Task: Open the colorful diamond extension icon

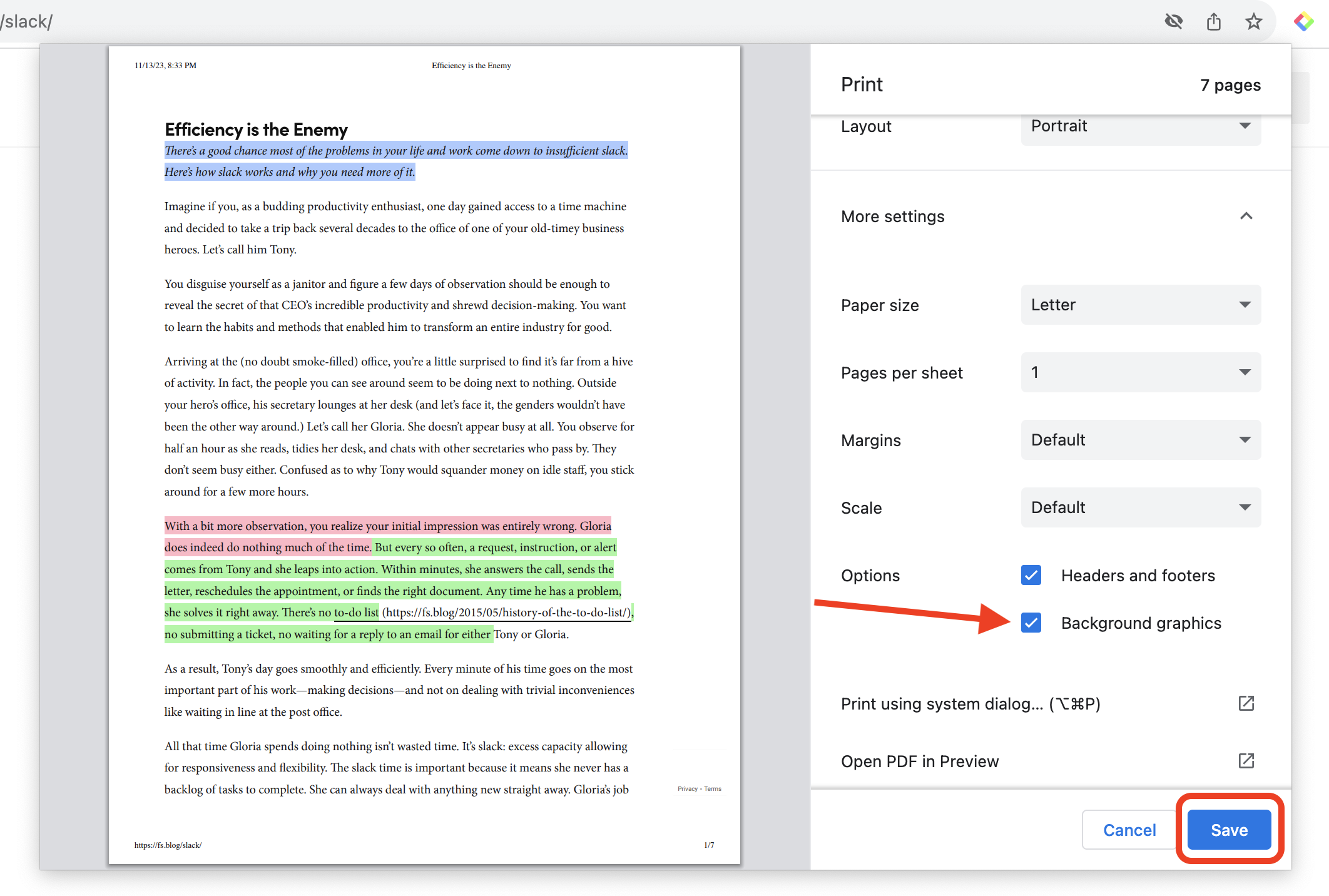Action: pos(1303,22)
